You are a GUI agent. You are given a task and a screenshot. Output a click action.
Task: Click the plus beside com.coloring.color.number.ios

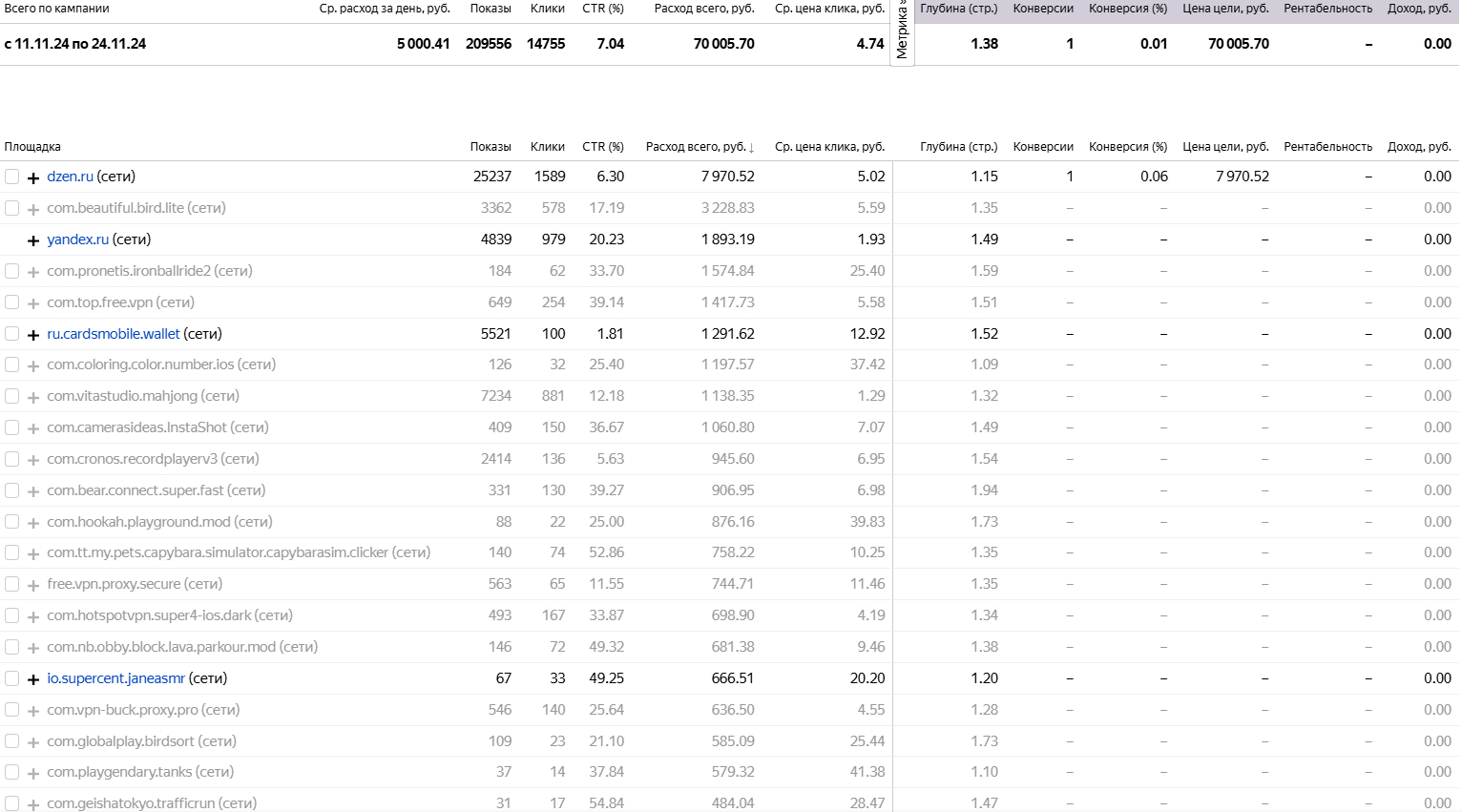point(33,365)
